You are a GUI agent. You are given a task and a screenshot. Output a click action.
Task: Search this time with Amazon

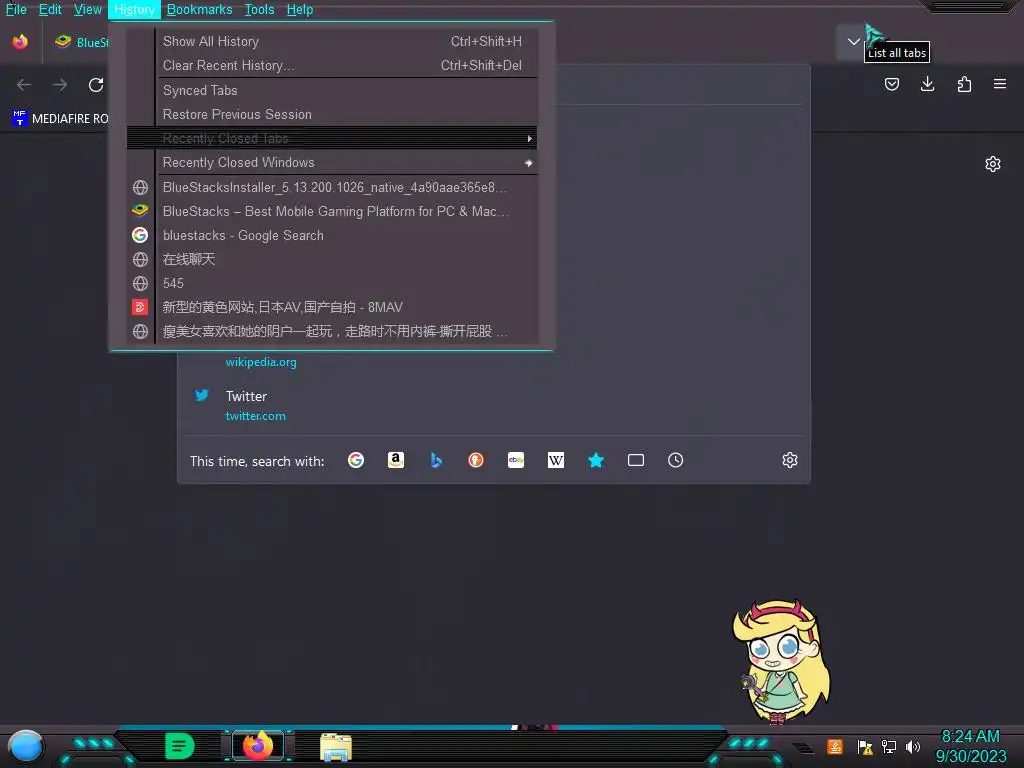pyautogui.click(x=396, y=460)
